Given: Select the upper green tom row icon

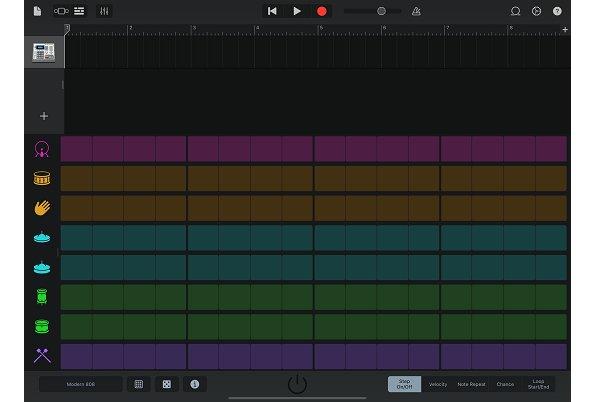Looking at the screenshot, I should 42,296.
